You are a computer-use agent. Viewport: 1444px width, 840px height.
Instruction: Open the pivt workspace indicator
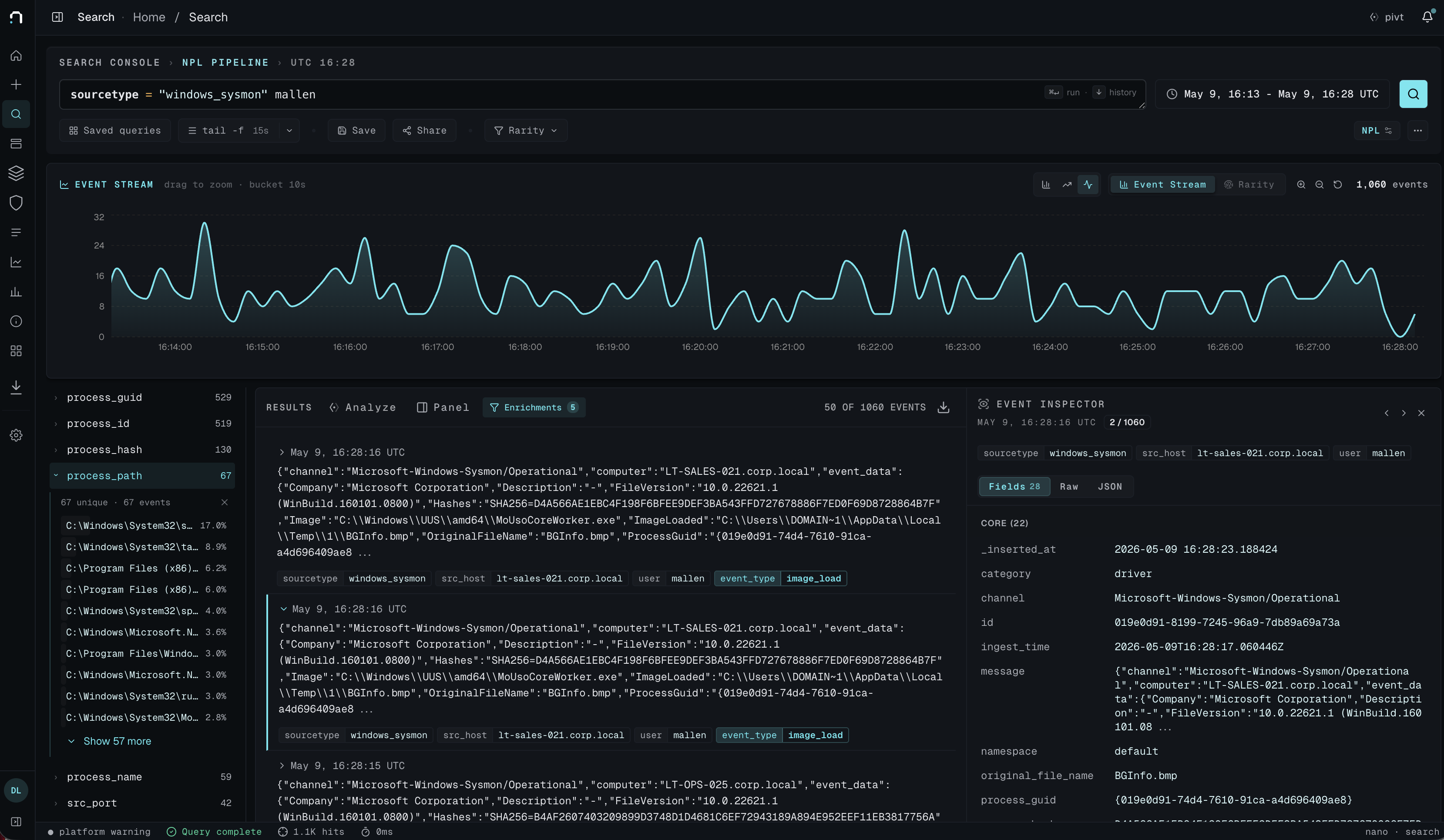coord(1387,17)
